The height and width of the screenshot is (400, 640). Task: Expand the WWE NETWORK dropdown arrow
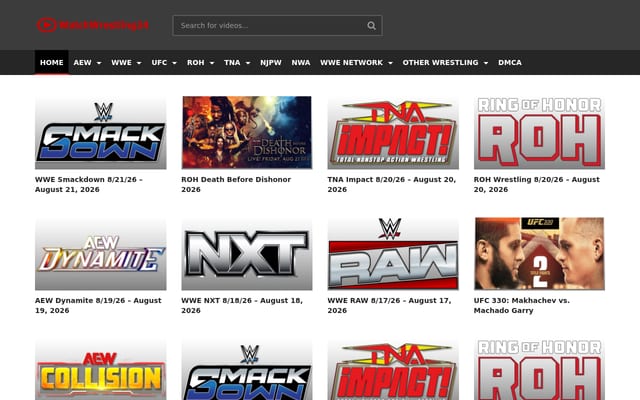pyautogui.click(x=390, y=63)
